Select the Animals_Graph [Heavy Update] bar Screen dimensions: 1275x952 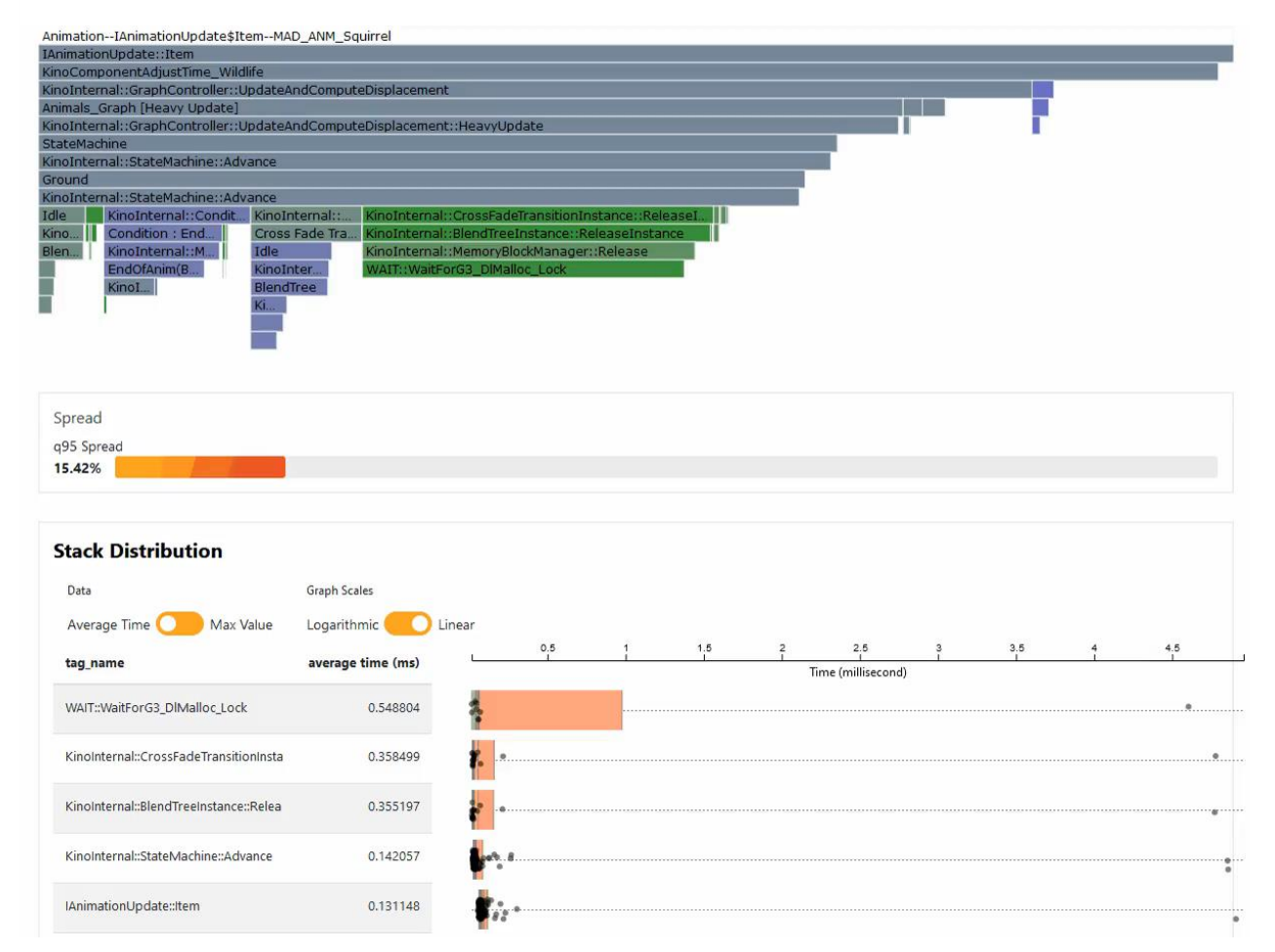click(x=471, y=107)
